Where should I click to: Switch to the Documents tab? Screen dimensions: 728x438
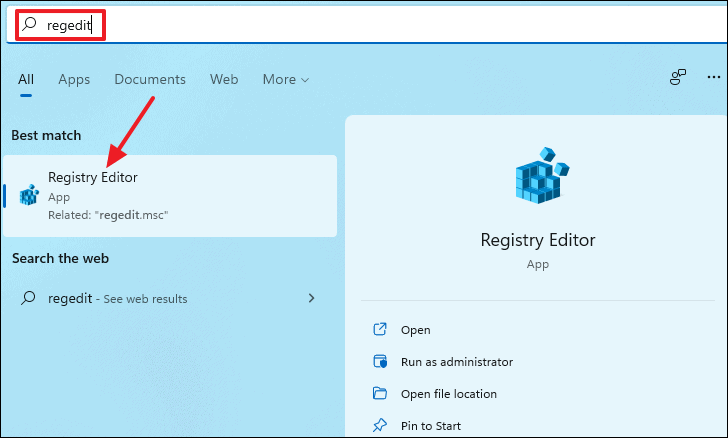(x=150, y=79)
